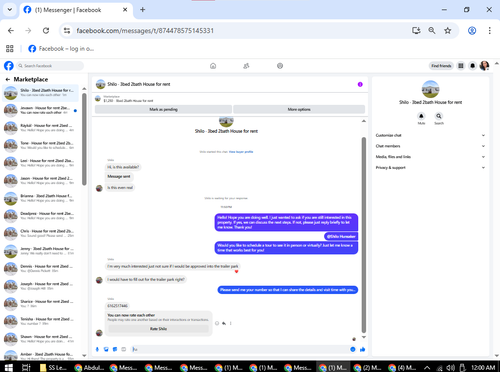This screenshot has width=500, height=372.
Task: View site information icon in address bar
Action: [x=67, y=31]
